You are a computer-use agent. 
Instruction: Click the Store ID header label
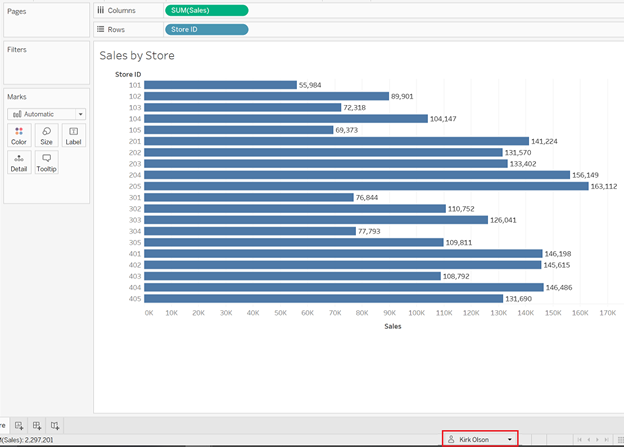[x=128, y=74]
